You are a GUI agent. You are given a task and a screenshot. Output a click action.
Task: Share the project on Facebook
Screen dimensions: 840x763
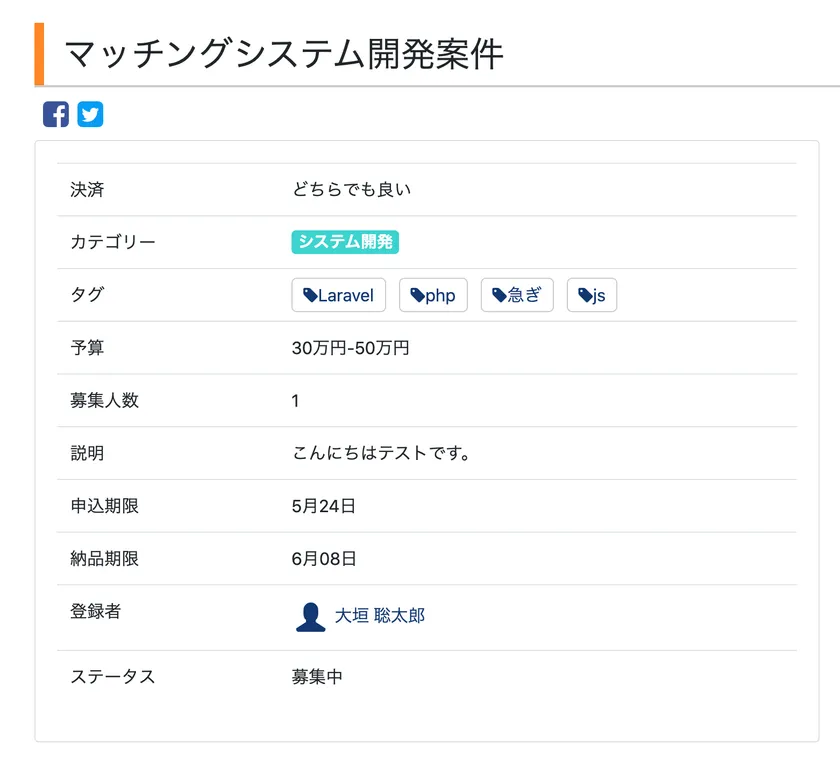tap(56, 114)
